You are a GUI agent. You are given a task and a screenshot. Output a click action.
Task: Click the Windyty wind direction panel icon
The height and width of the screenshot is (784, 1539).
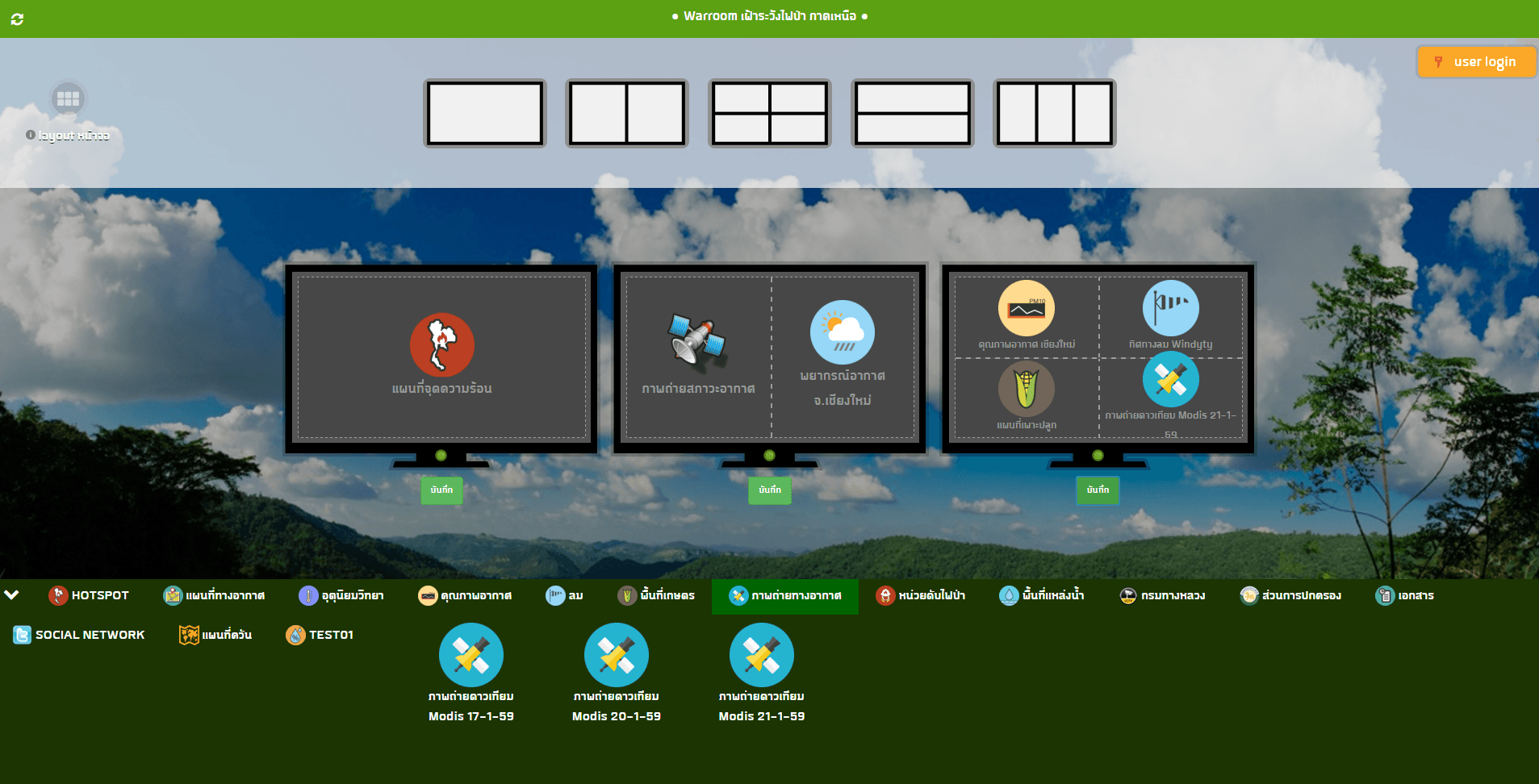pyautogui.click(x=1171, y=308)
